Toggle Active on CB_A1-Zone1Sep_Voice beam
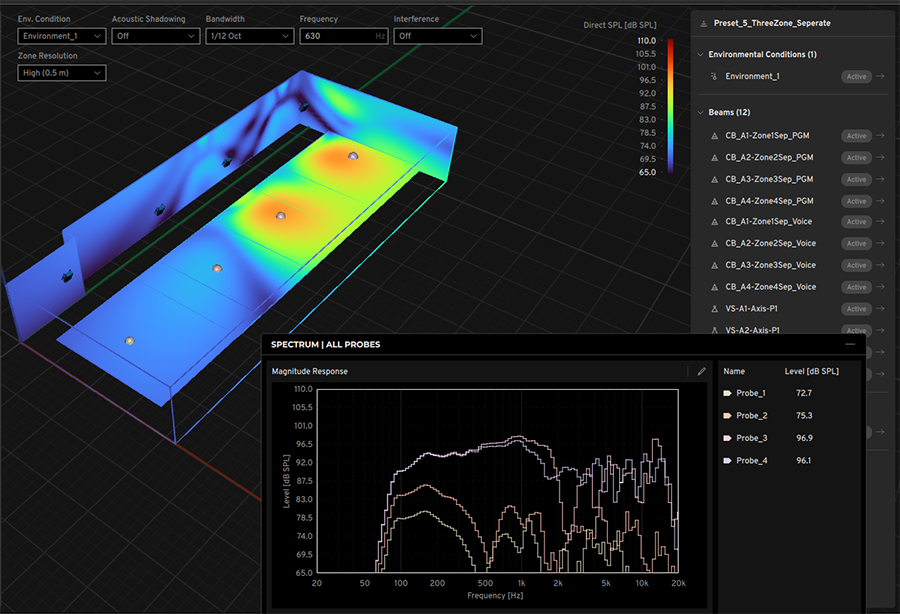 pos(856,222)
